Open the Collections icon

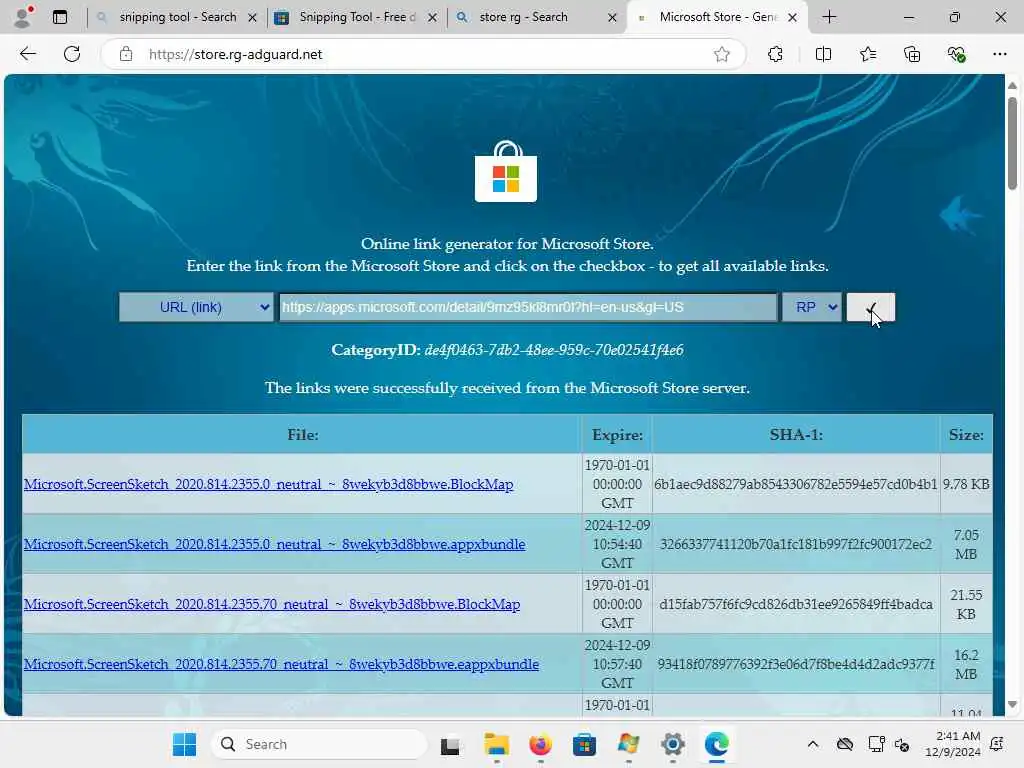pos(912,54)
